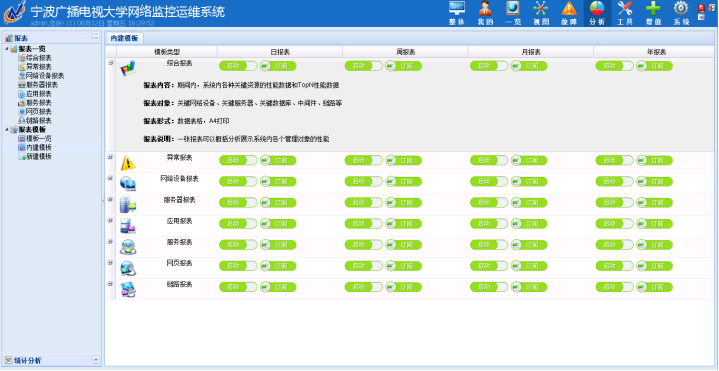The width and height of the screenshot is (719, 371).
Task: Collapse the 报表一览 tree node arrow
Action: tap(6, 49)
